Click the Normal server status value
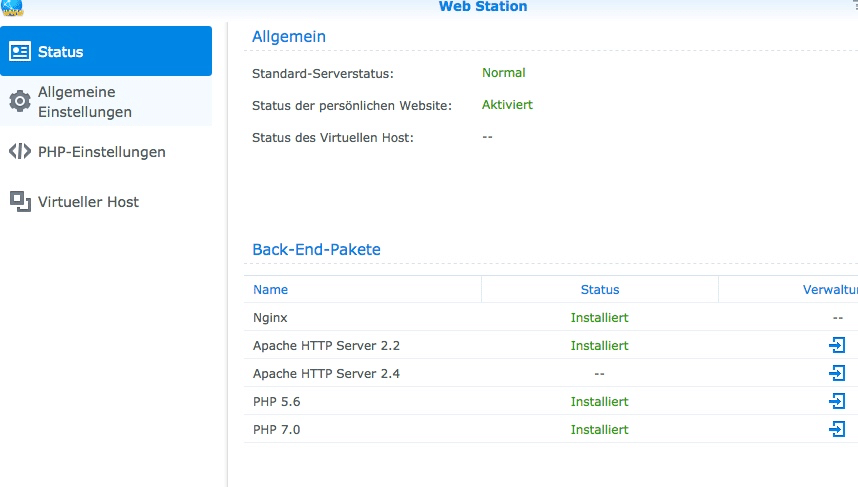This screenshot has height=487, width=858. tap(503, 73)
